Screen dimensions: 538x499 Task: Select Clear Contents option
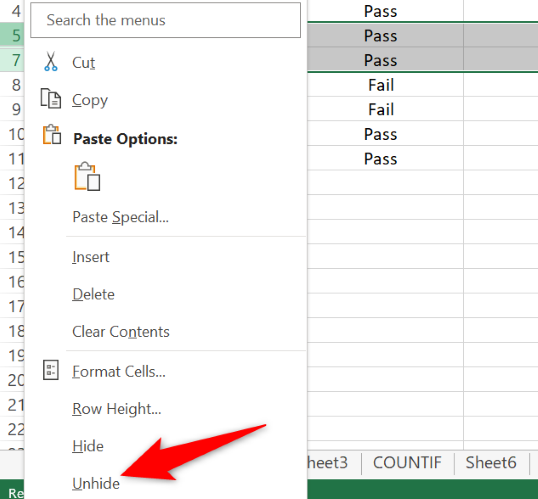pos(121,332)
